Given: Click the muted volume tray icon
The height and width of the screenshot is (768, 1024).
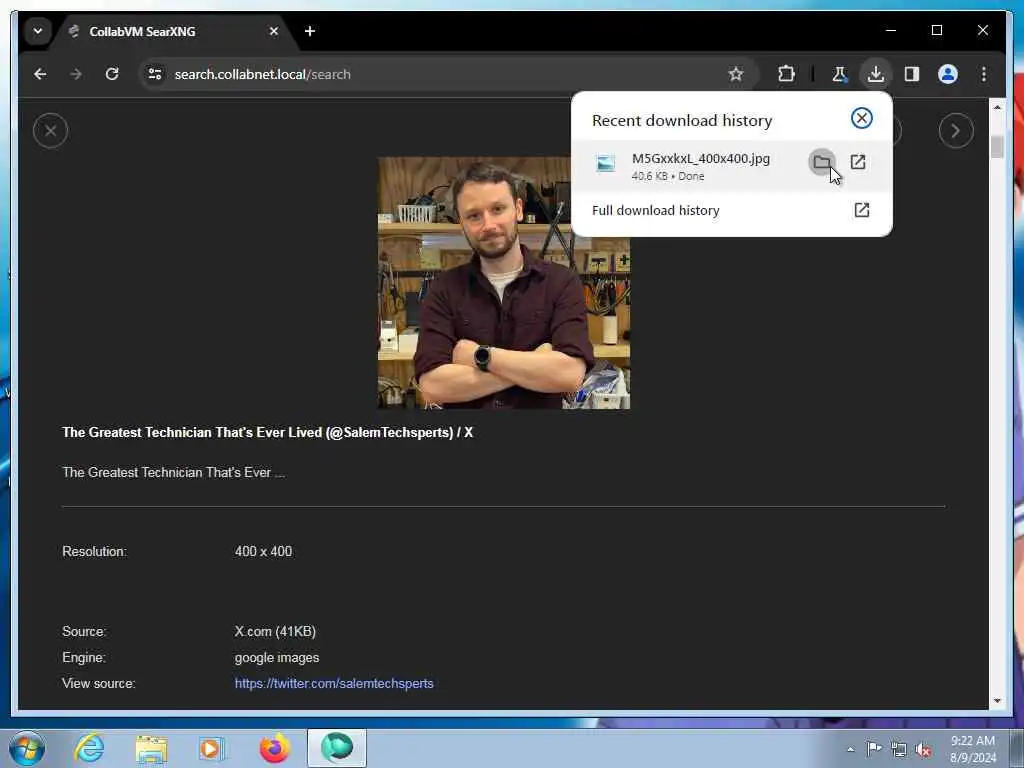Looking at the screenshot, I should click(923, 750).
